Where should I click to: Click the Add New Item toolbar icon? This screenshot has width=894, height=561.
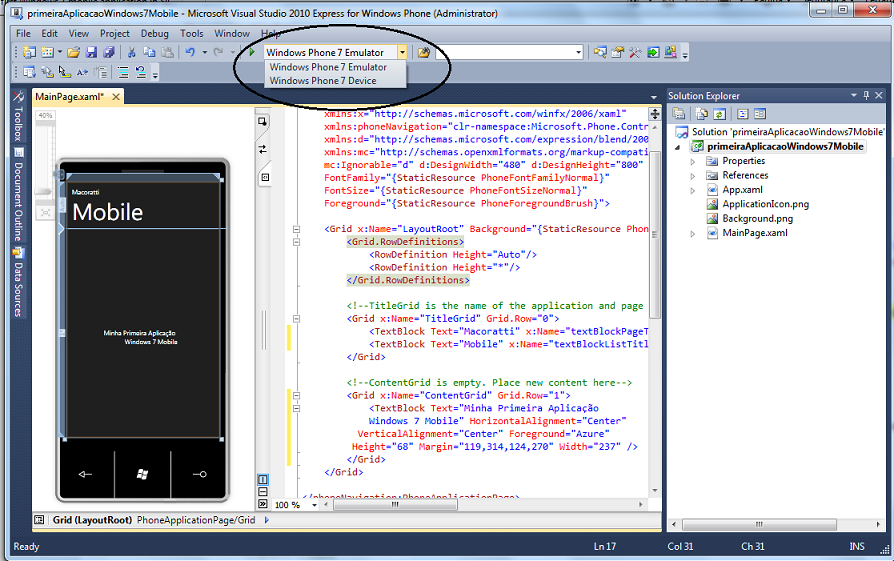click(x=47, y=52)
